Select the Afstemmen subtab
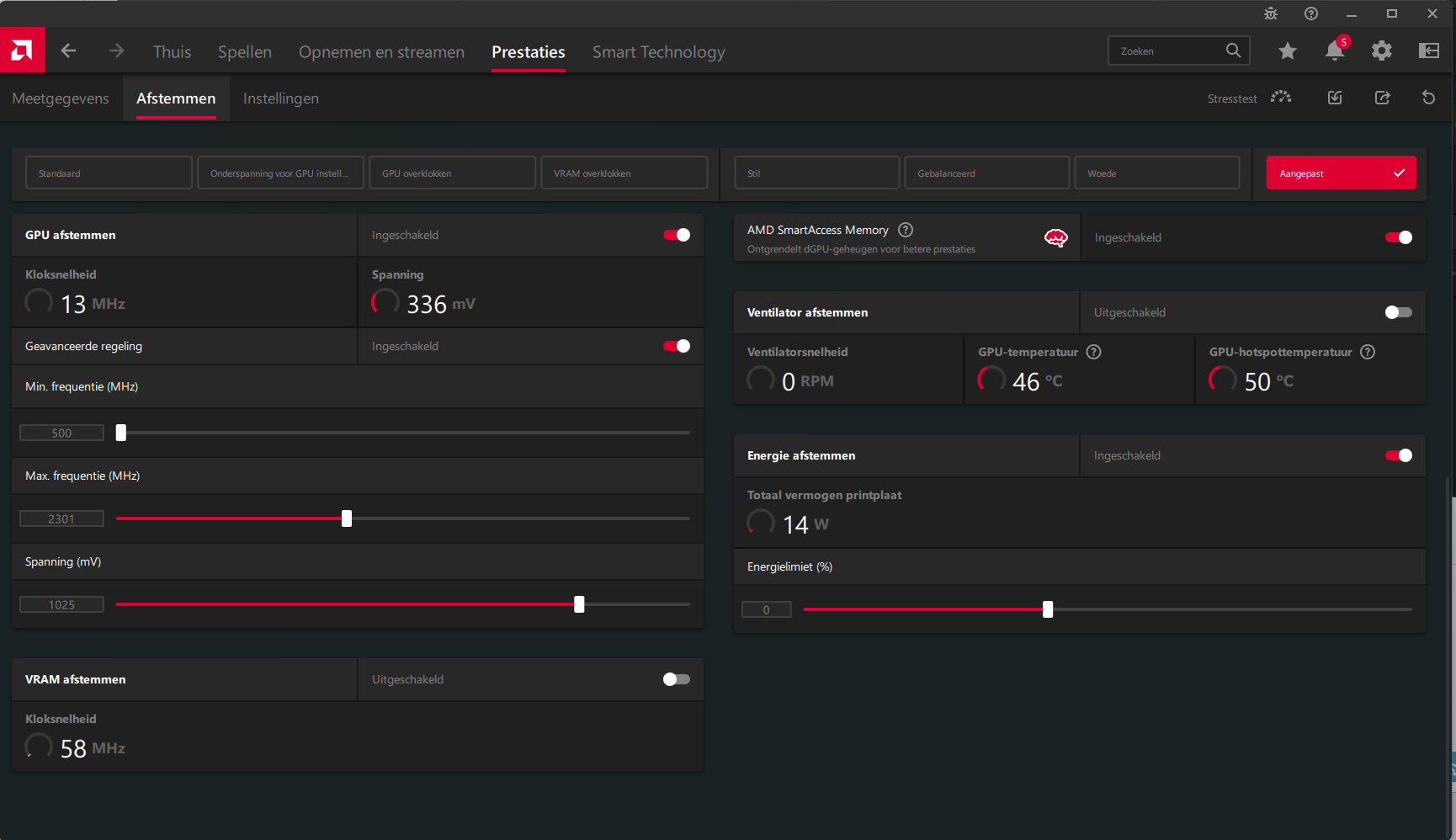Screen dimensions: 1456x840 (176, 98)
